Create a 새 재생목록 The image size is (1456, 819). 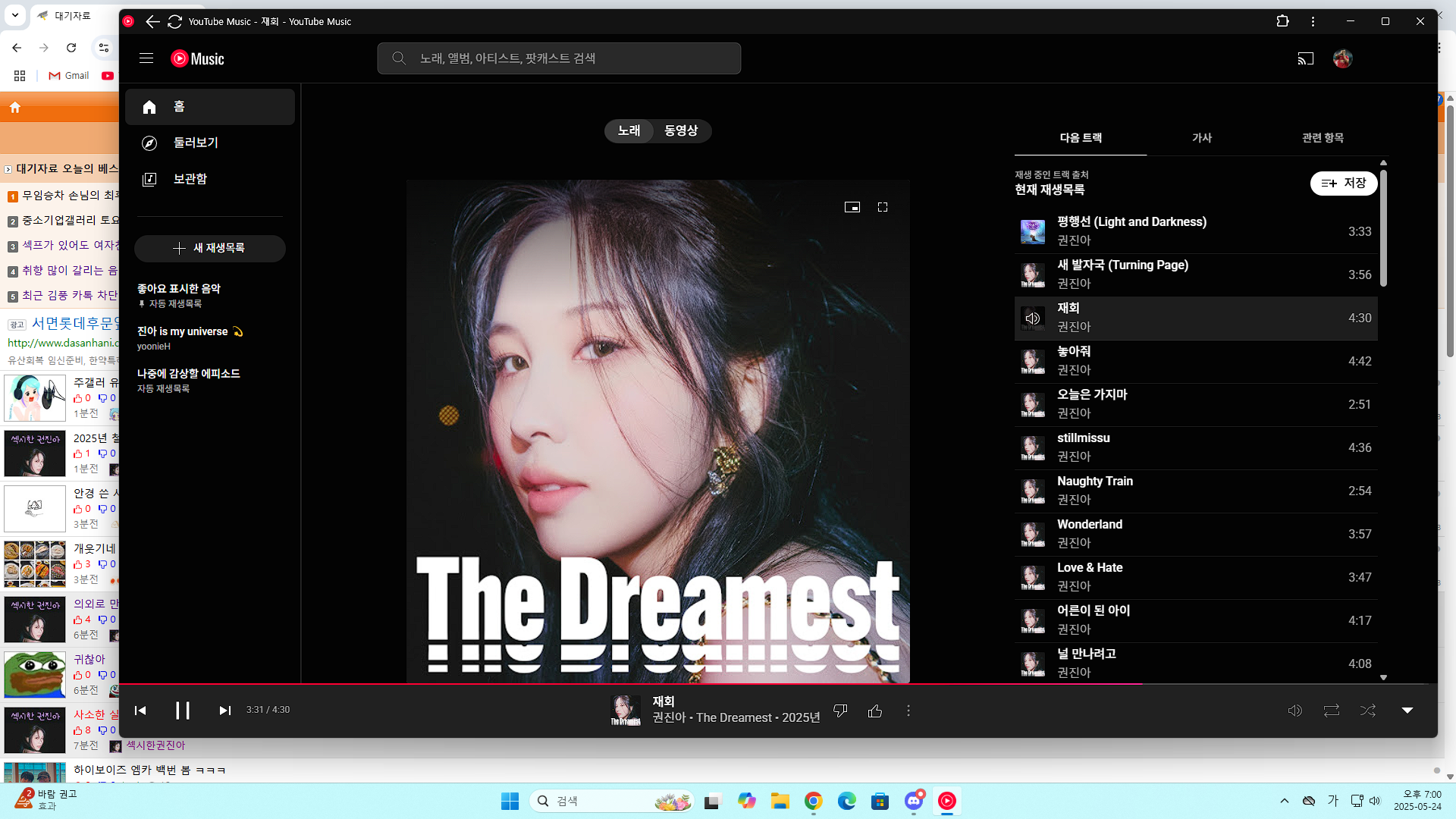point(210,248)
